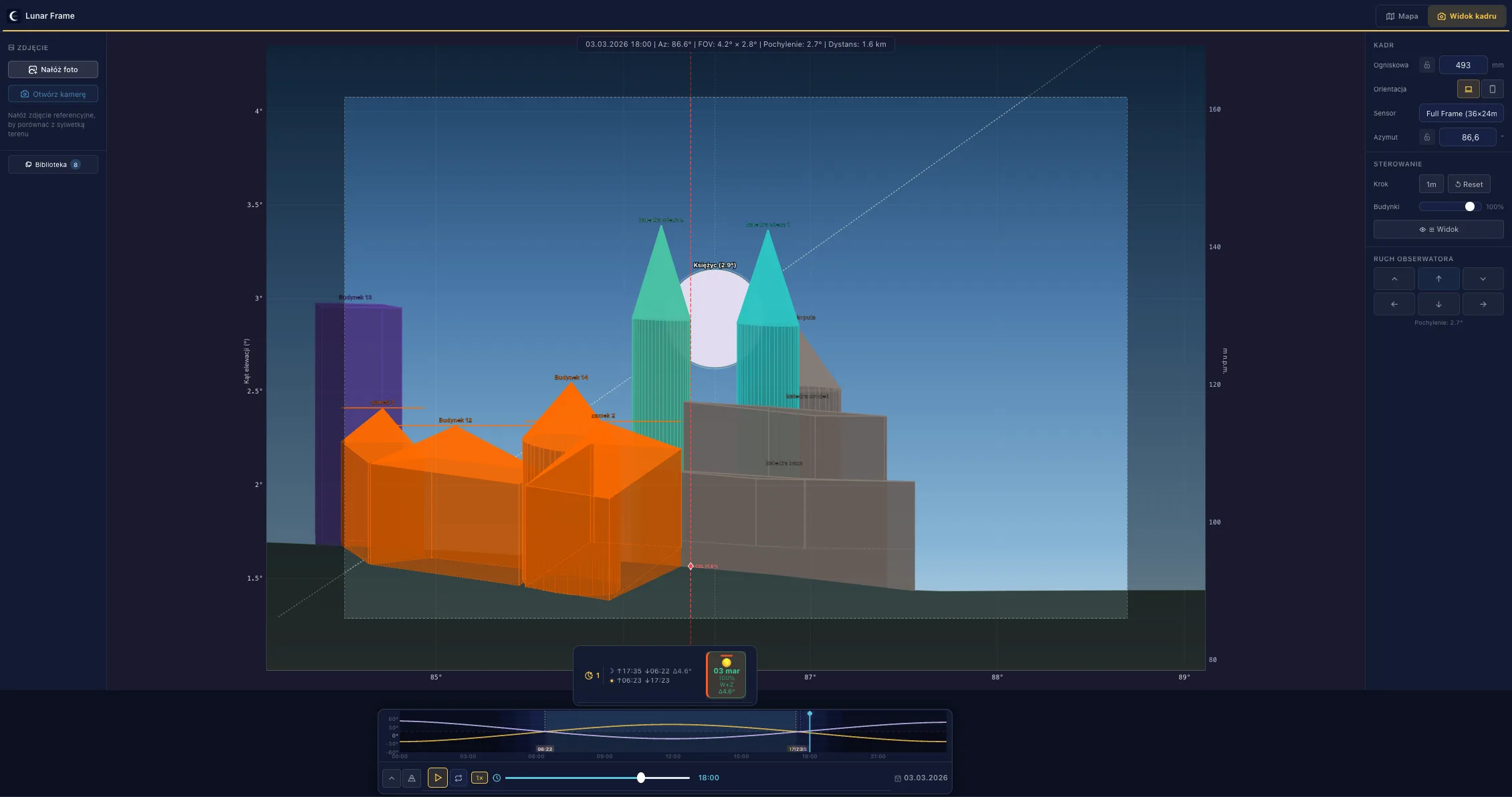Toggle the loop playback button

point(459,778)
